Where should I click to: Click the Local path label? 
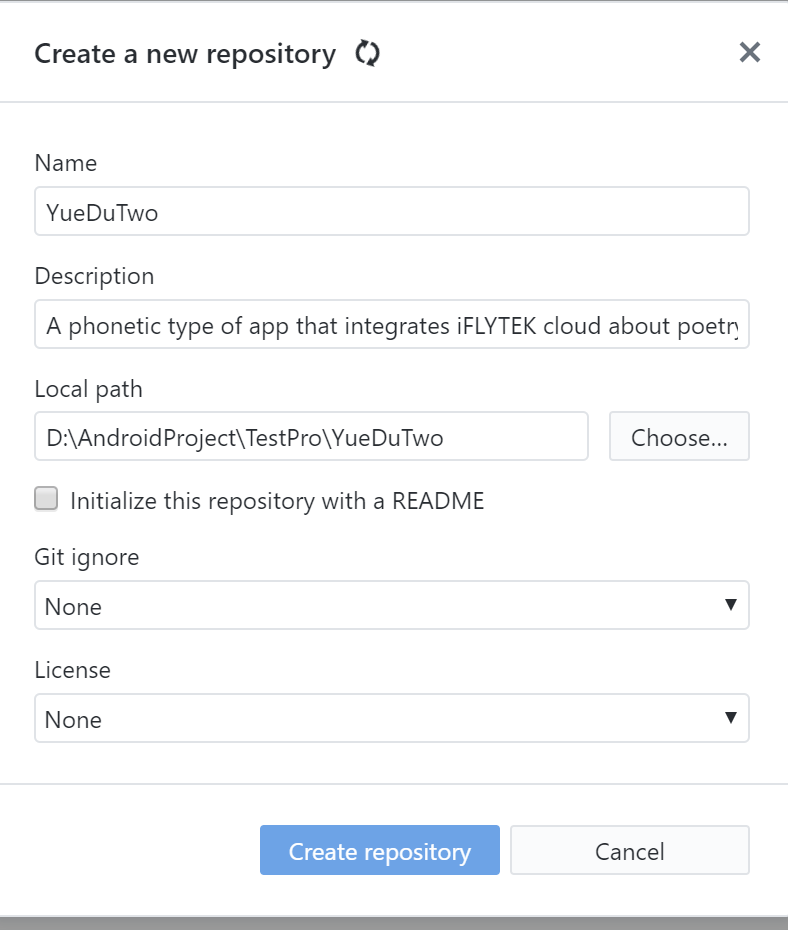coord(88,390)
